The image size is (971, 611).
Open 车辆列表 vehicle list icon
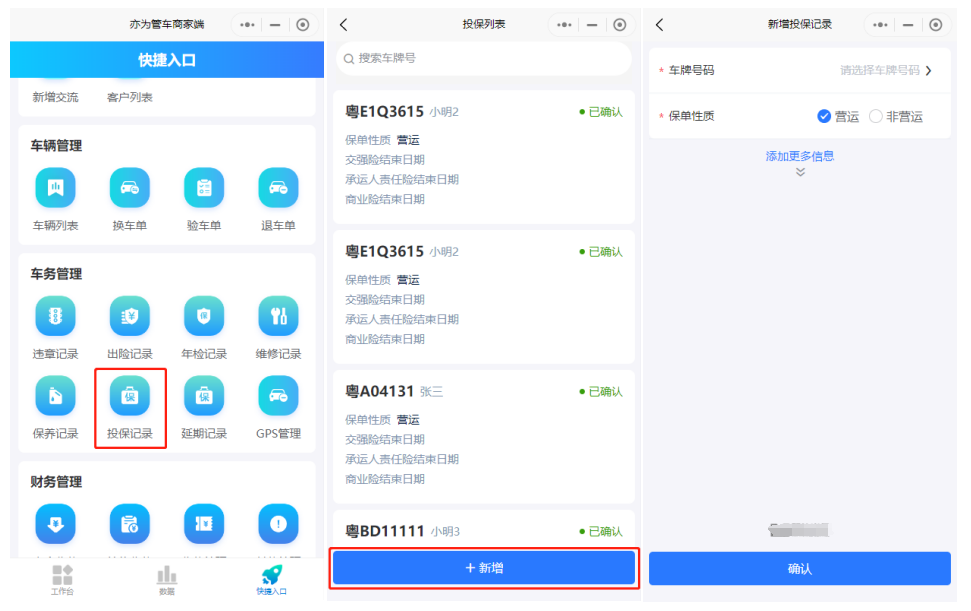coord(56,188)
